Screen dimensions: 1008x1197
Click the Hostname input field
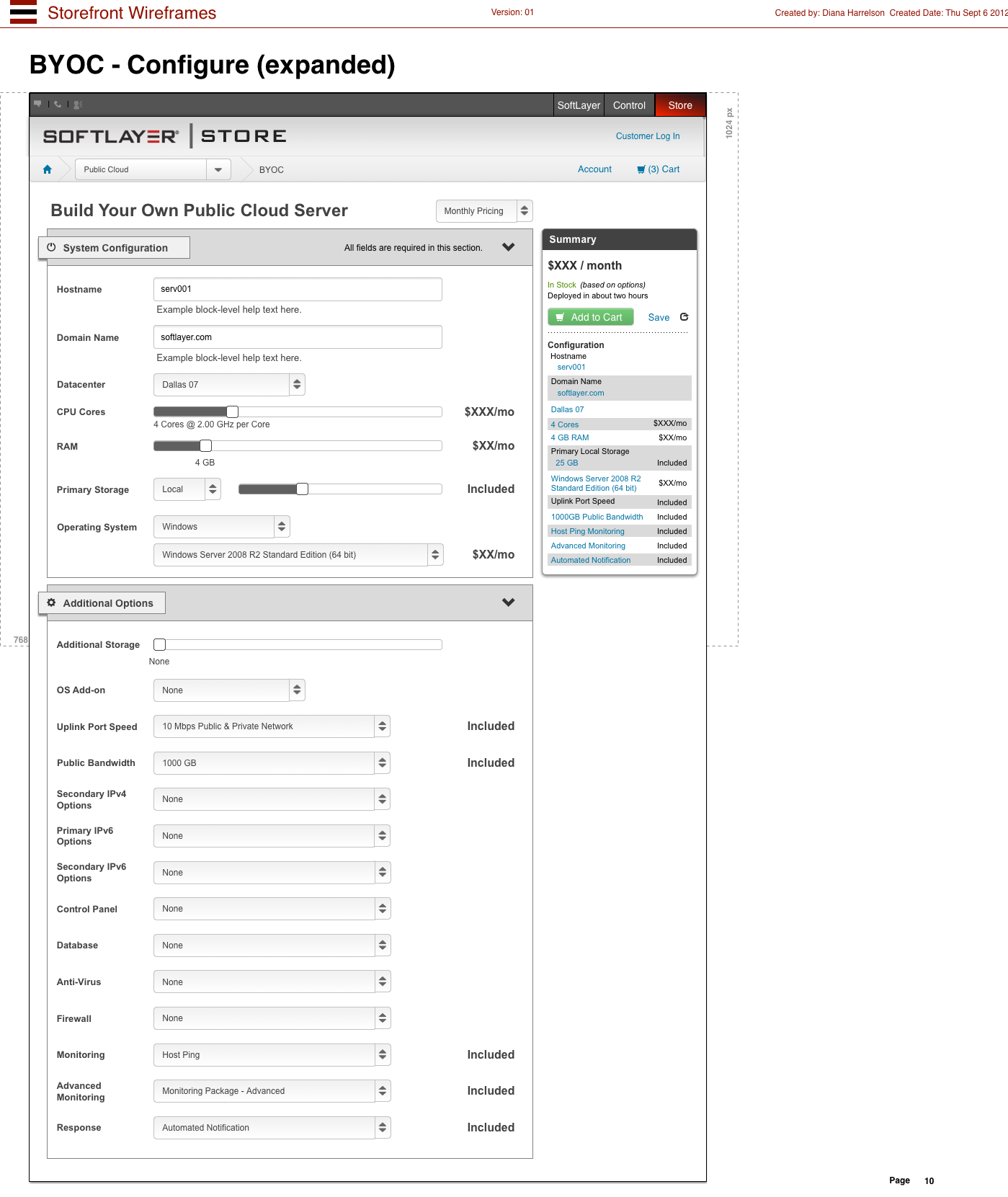298,289
